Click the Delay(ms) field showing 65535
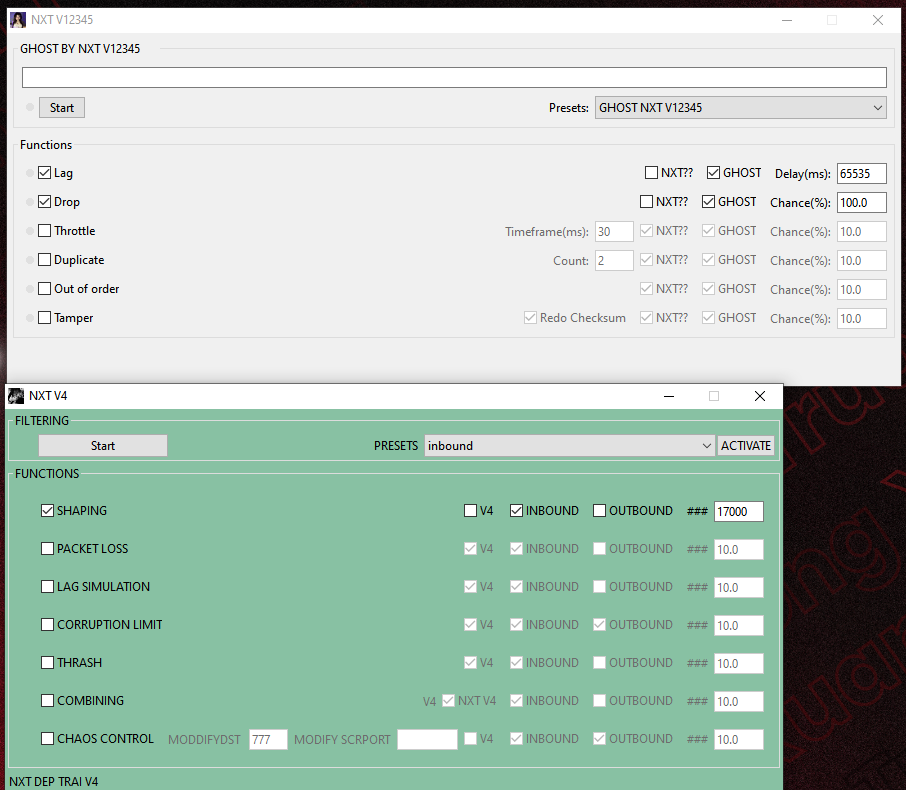The image size is (906, 790). tap(862, 173)
